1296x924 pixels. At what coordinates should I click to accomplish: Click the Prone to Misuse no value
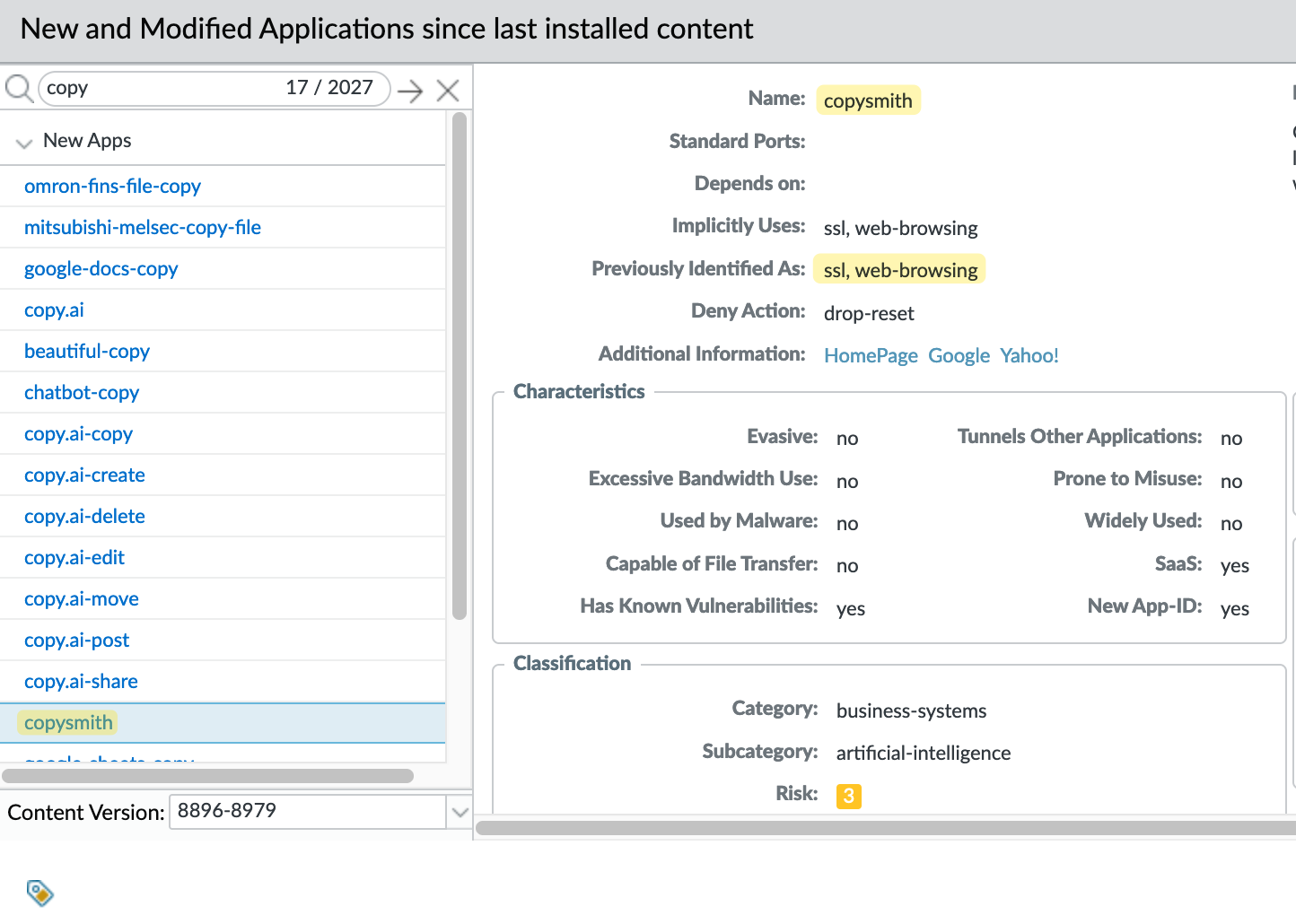(1231, 481)
